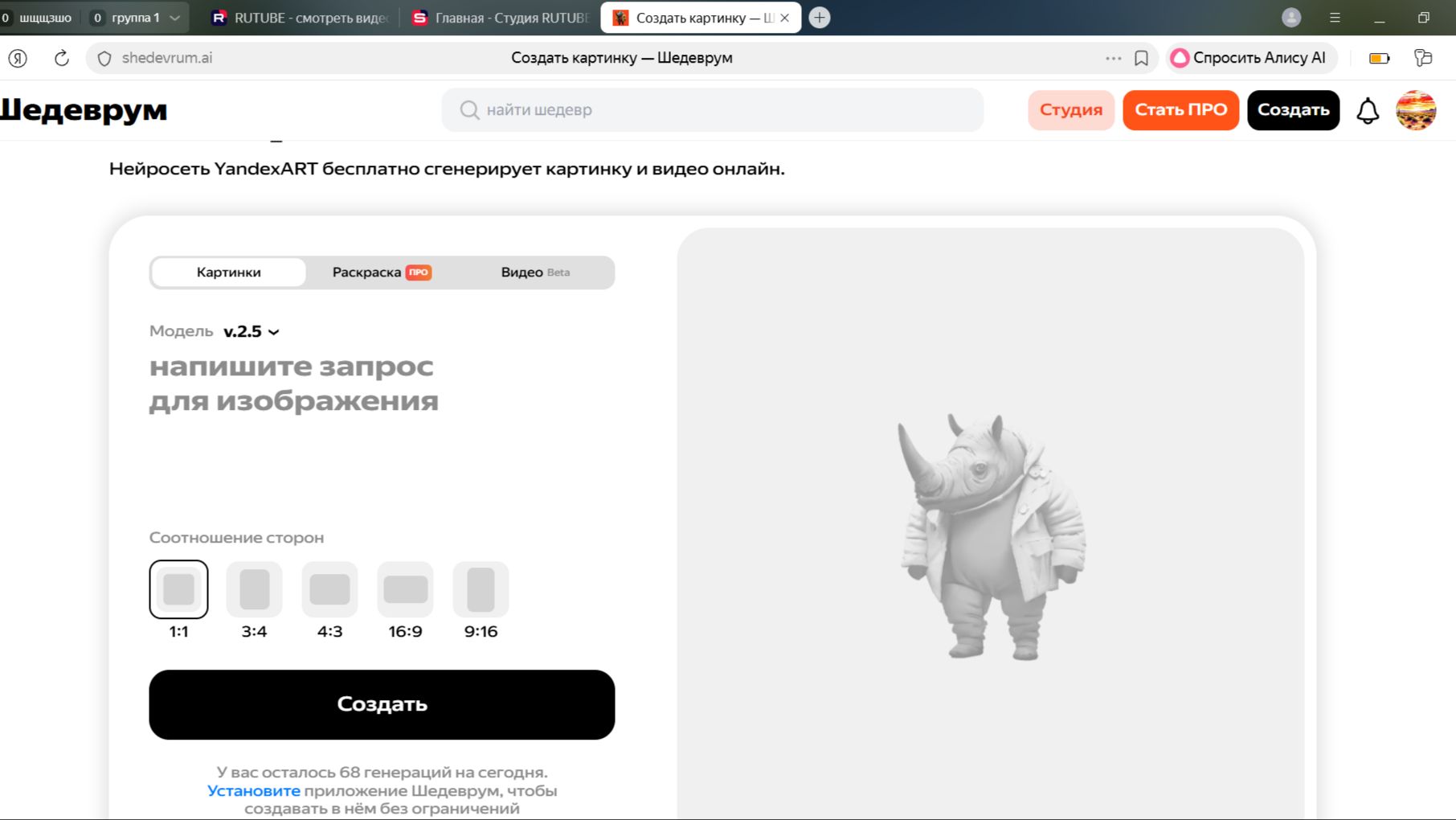Open a new browser tab
The height and width of the screenshot is (820, 1456).
(820, 18)
